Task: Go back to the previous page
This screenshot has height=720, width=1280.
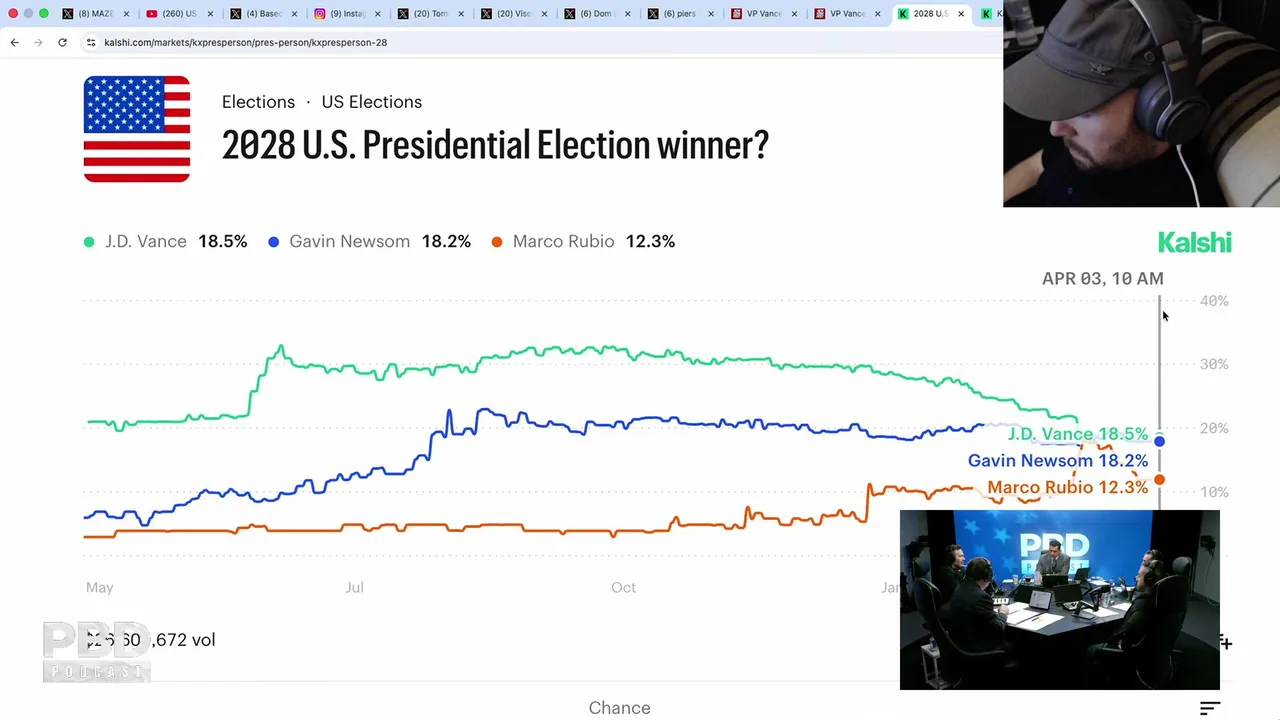Action: click(x=14, y=42)
